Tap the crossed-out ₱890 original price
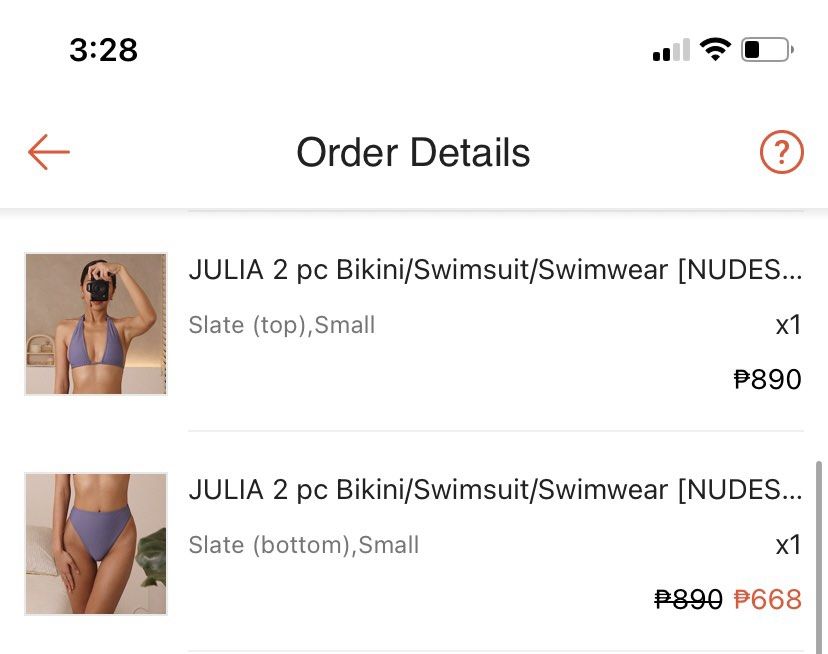Viewport: 828px width, 654px height. [x=687, y=599]
